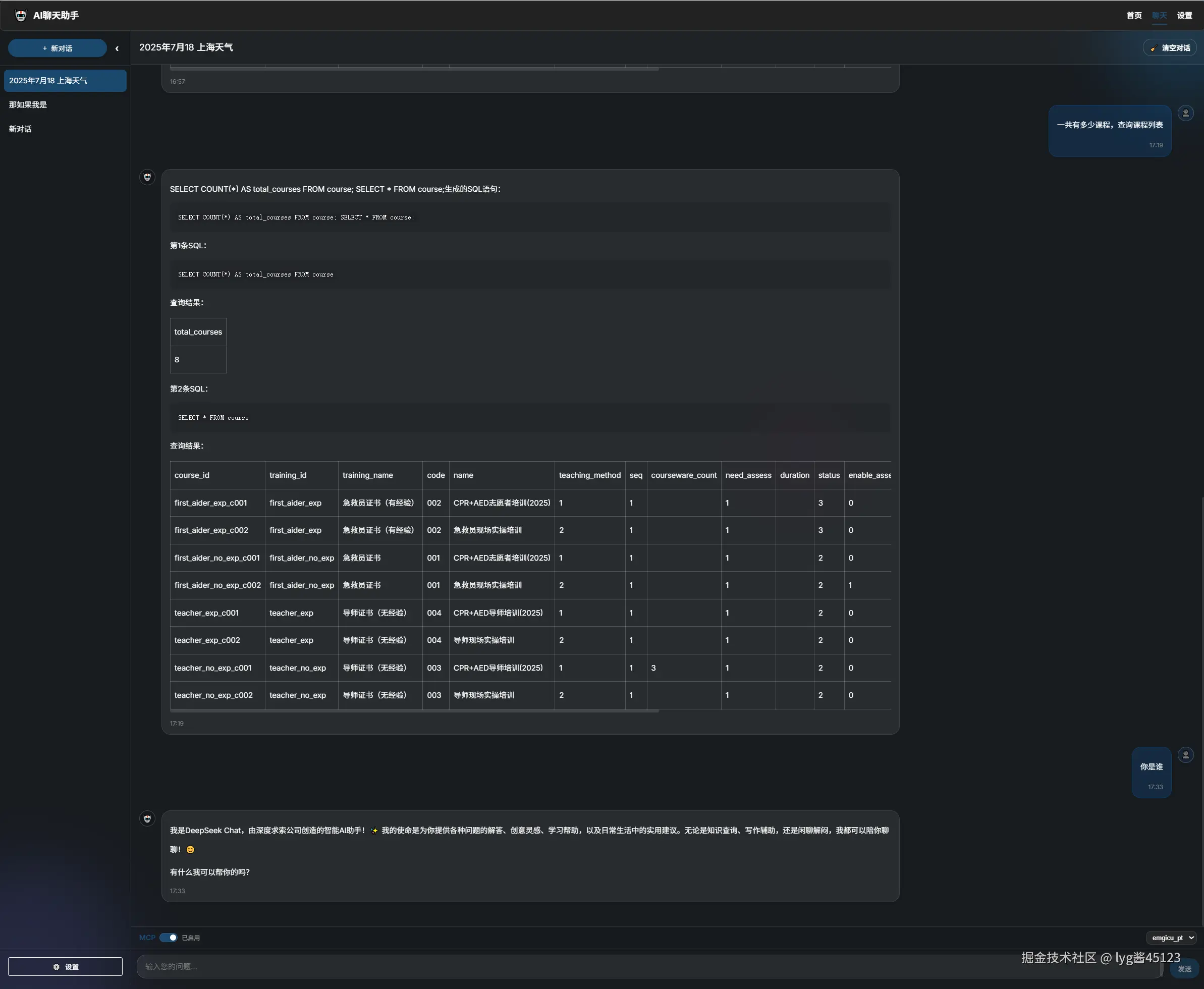
Task: Open 设置 in top navigation
Action: pyautogui.click(x=1185, y=15)
